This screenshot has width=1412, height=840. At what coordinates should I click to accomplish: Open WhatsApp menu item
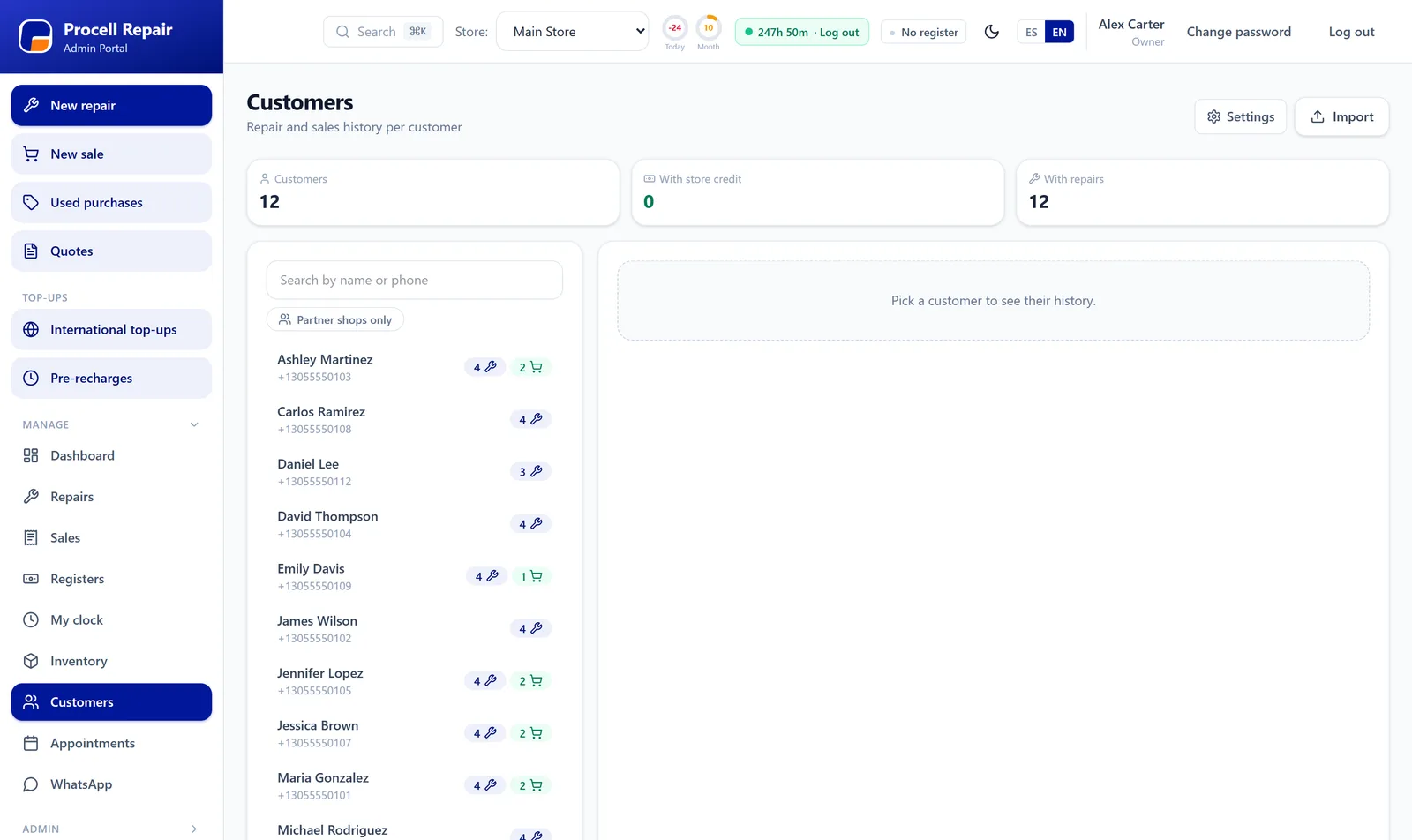click(x=111, y=784)
